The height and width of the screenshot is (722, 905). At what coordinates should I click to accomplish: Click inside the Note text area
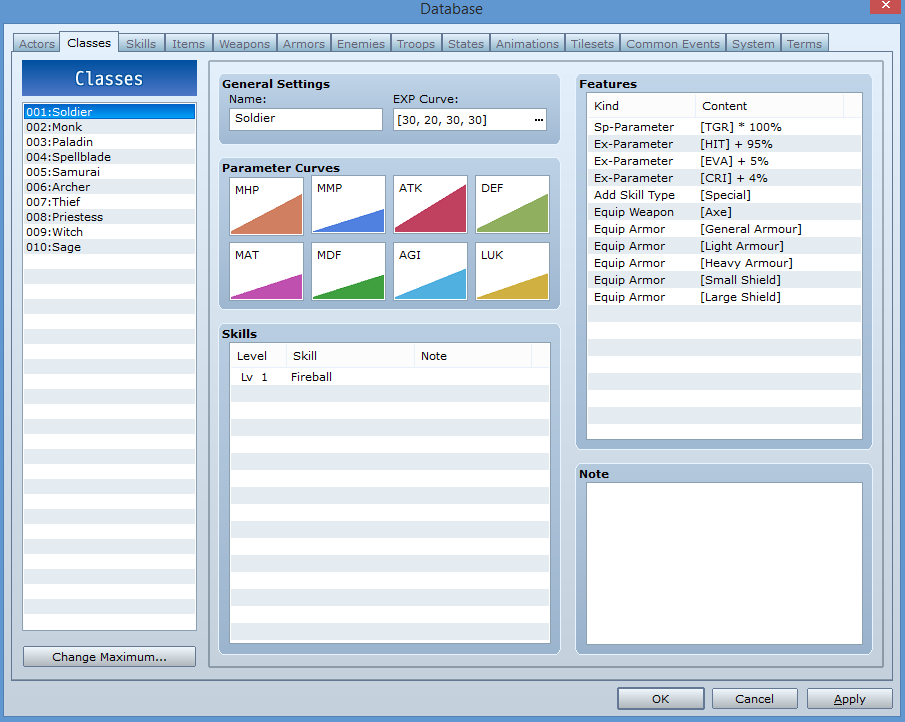(723, 563)
